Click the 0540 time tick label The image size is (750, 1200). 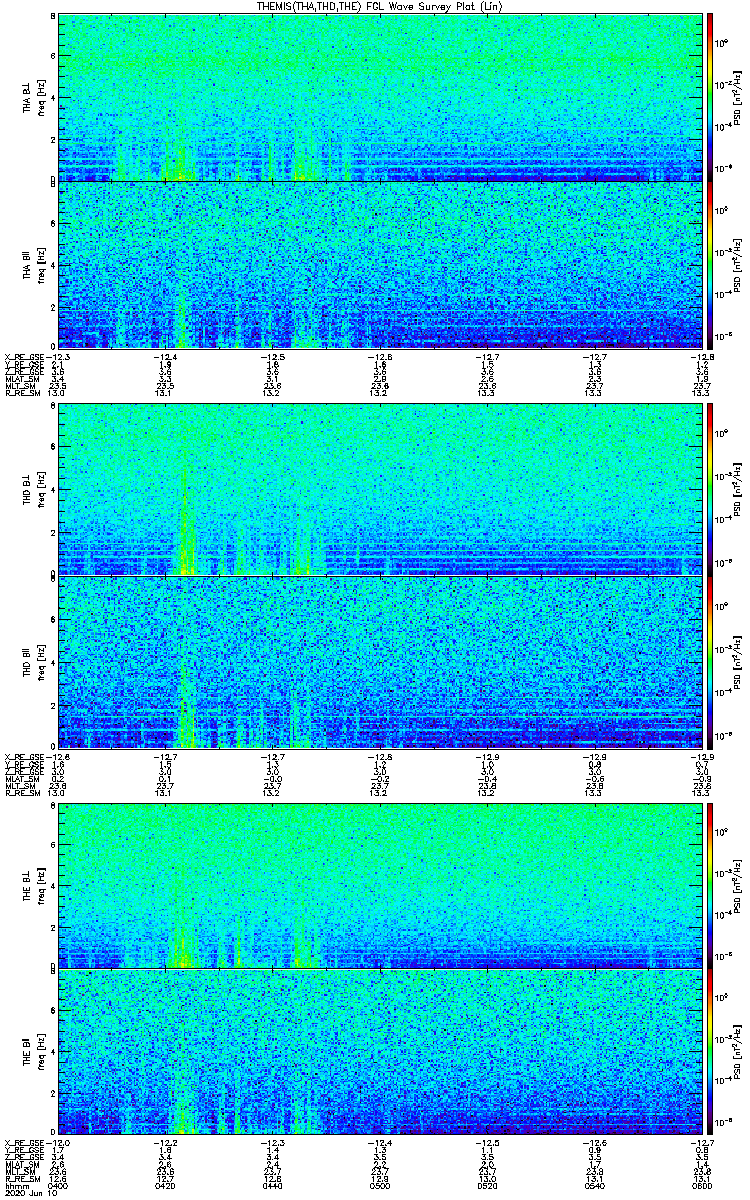pos(593,1184)
